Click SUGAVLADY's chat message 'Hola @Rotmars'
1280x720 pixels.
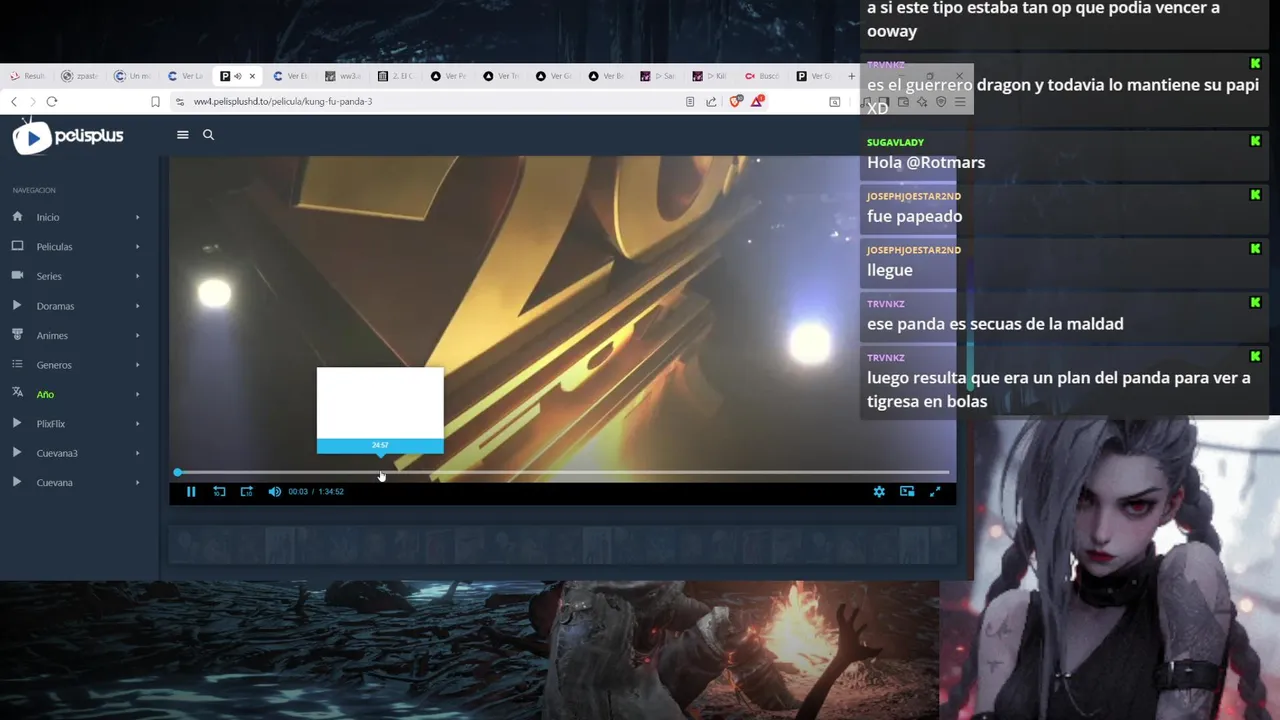pyautogui.click(x=926, y=162)
